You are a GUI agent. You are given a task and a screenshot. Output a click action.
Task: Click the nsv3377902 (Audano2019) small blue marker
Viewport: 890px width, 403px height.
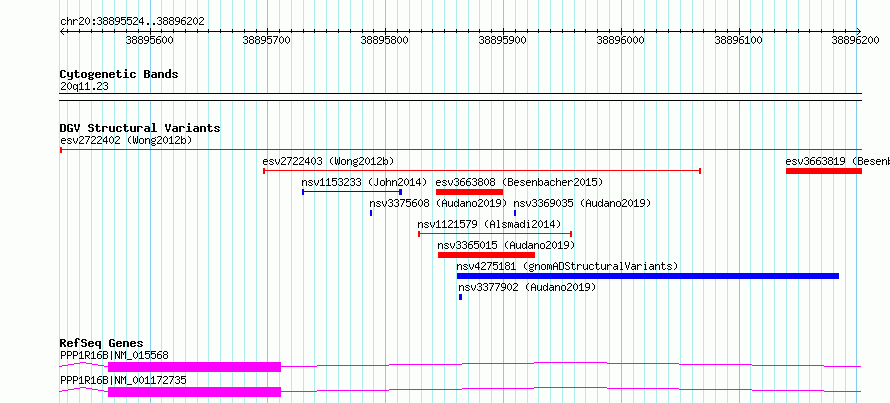(460, 297)
